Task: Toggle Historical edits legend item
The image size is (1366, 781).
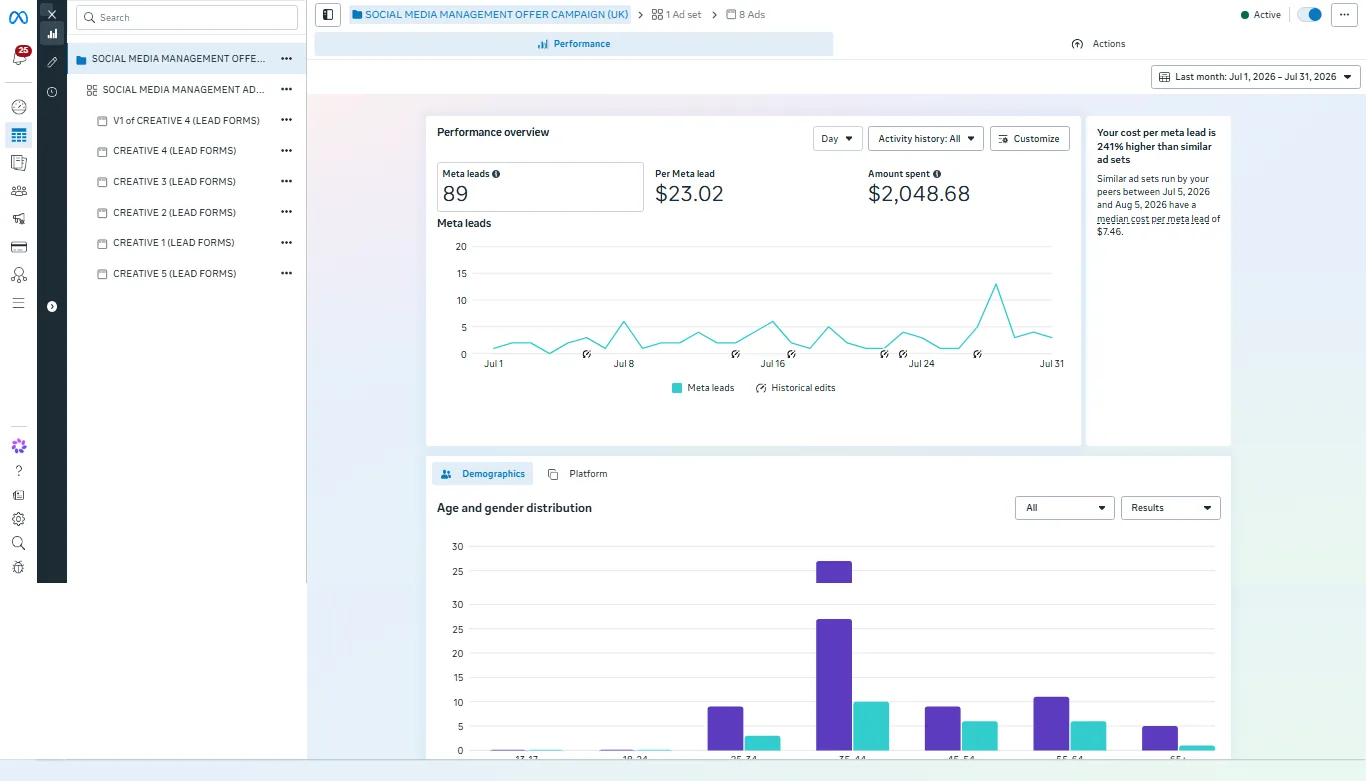Action: click(x=795, y=388)
